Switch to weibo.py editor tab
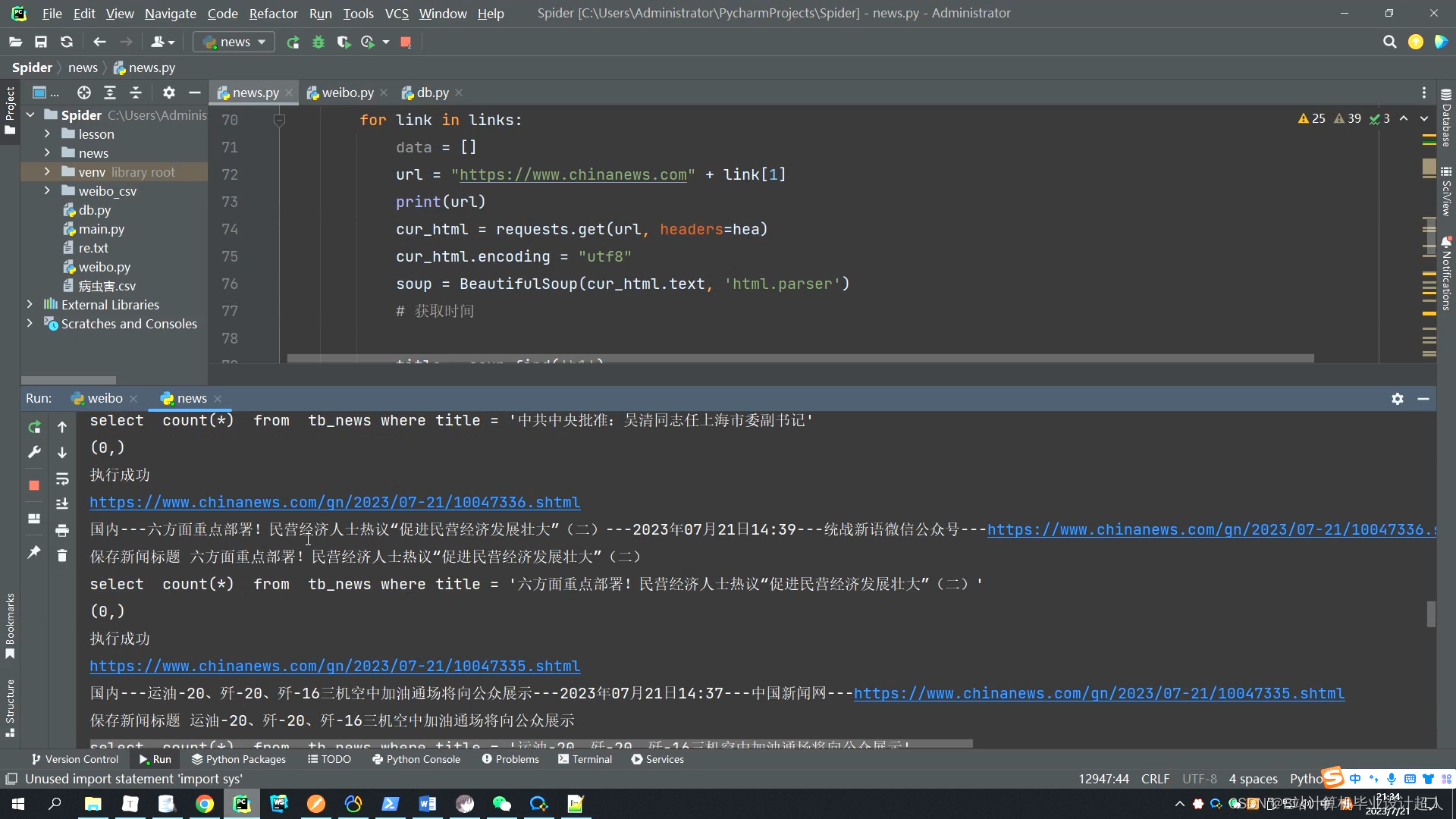This screenshot has width=1456, height=819. pyautogui.click(x=347, y=93)
